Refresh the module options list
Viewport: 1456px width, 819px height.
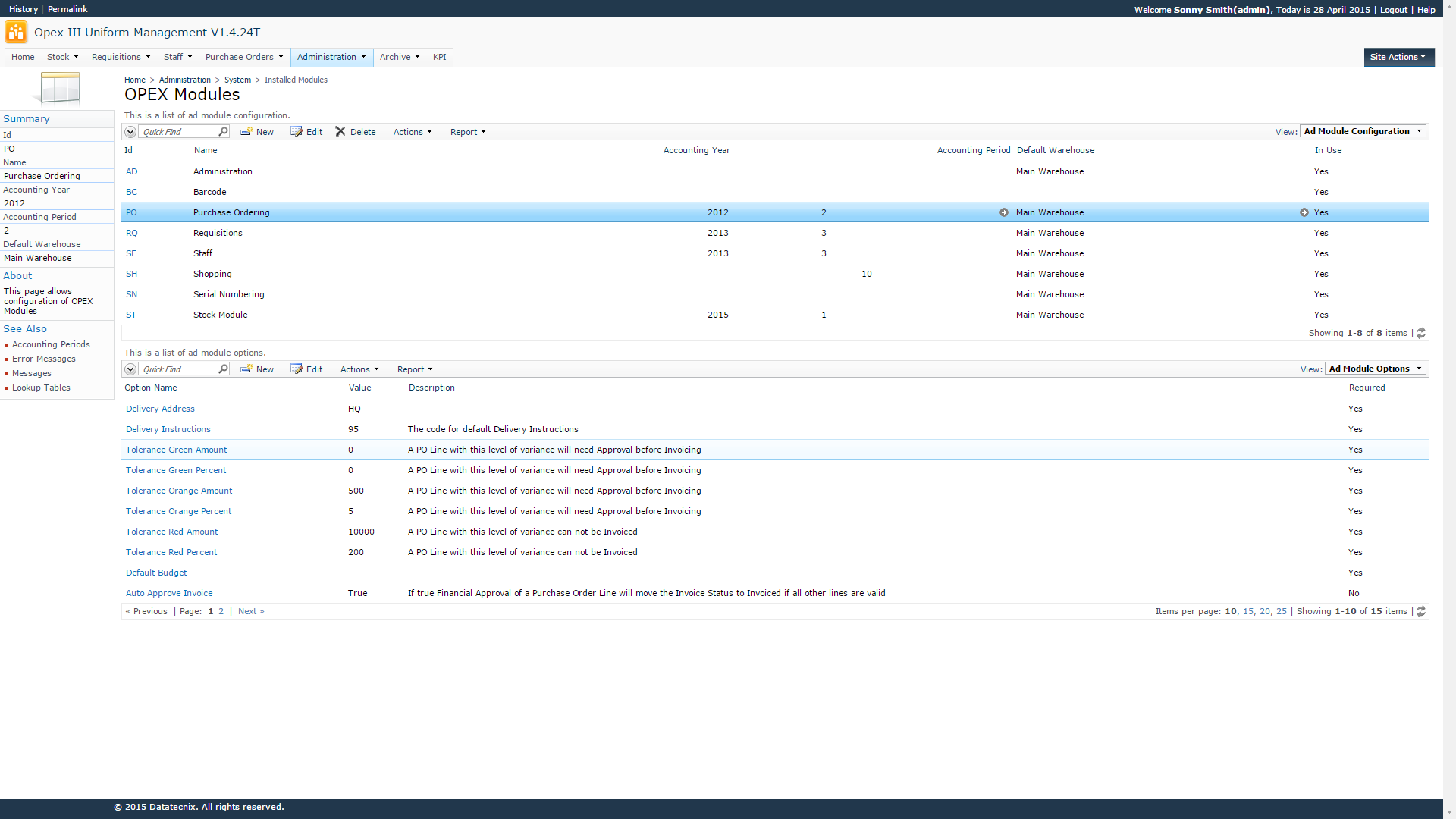coord(1421,612)
